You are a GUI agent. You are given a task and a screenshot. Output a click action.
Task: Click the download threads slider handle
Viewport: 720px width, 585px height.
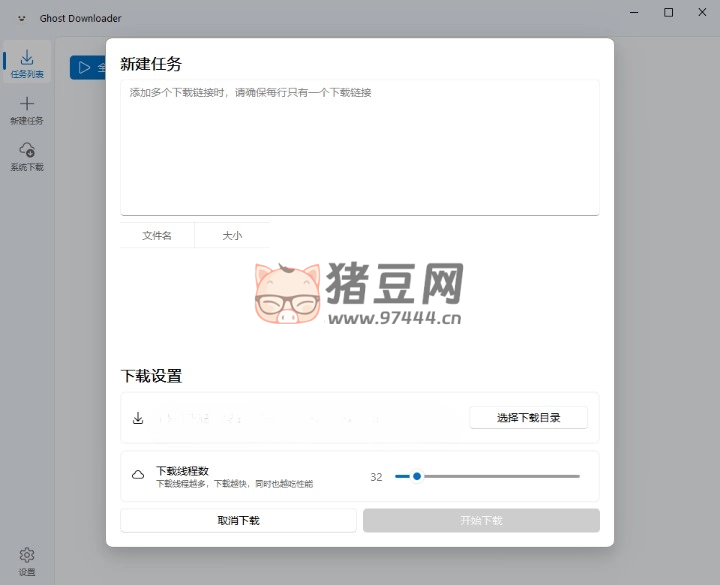pyautogui.click(x=417, y=476)
